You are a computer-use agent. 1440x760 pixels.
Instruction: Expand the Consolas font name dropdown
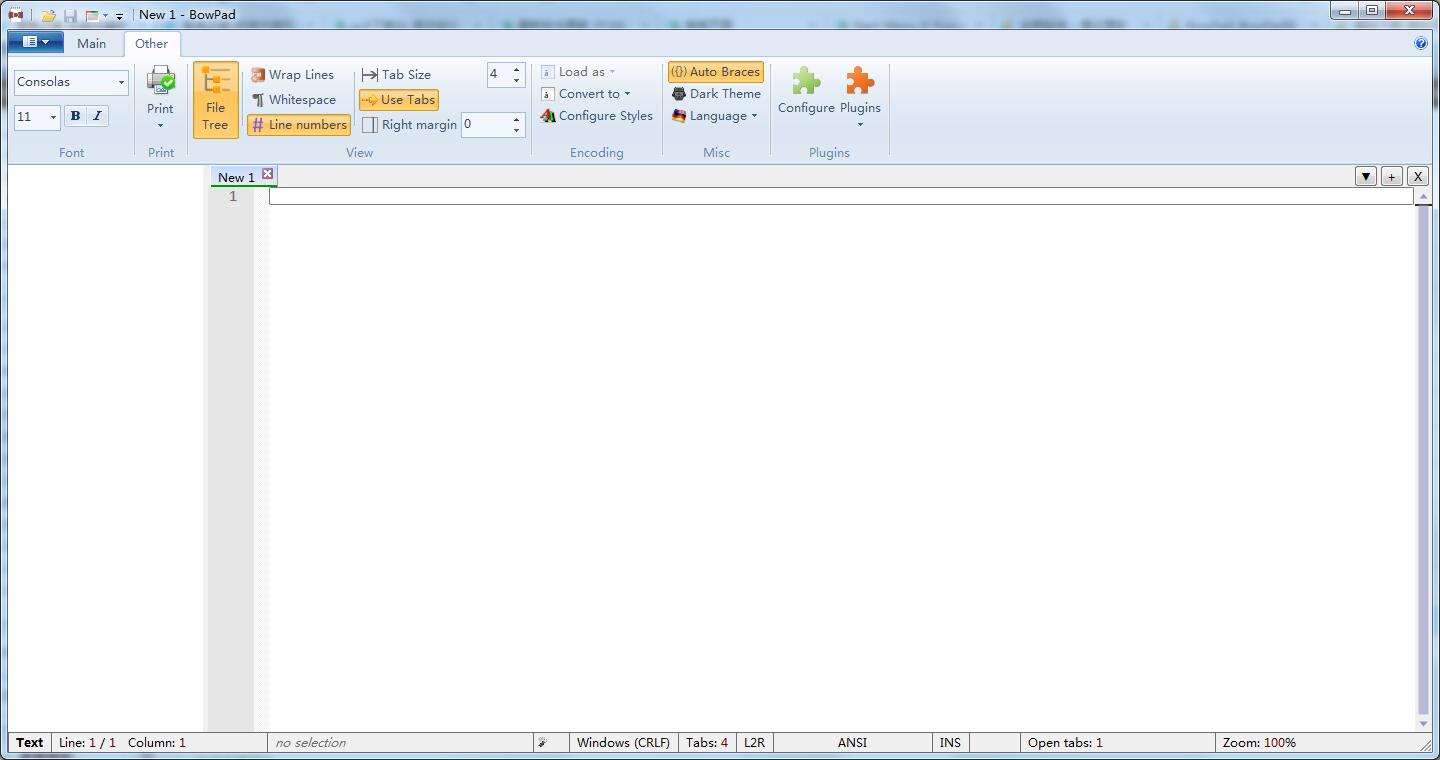tap(121, 82)
